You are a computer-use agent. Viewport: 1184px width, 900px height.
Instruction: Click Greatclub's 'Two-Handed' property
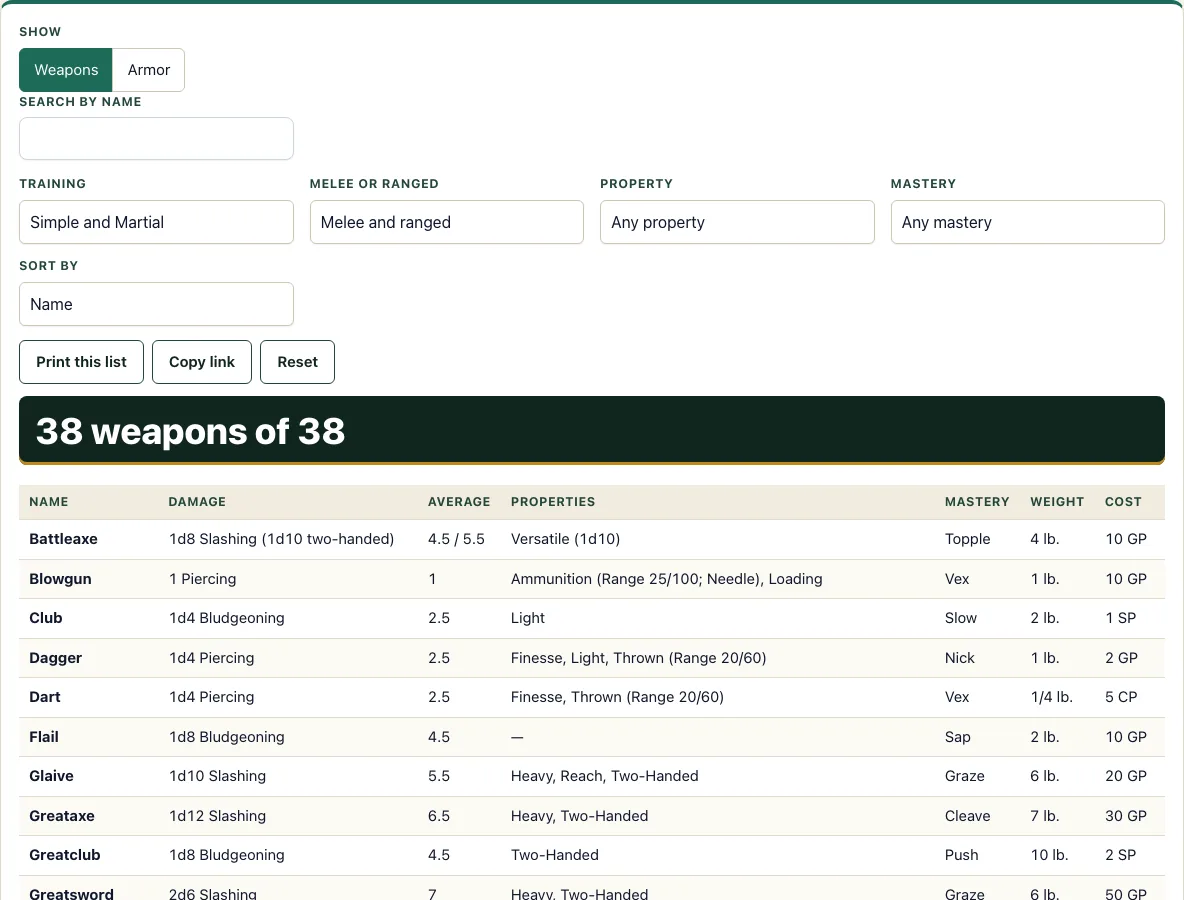[555, 855]
